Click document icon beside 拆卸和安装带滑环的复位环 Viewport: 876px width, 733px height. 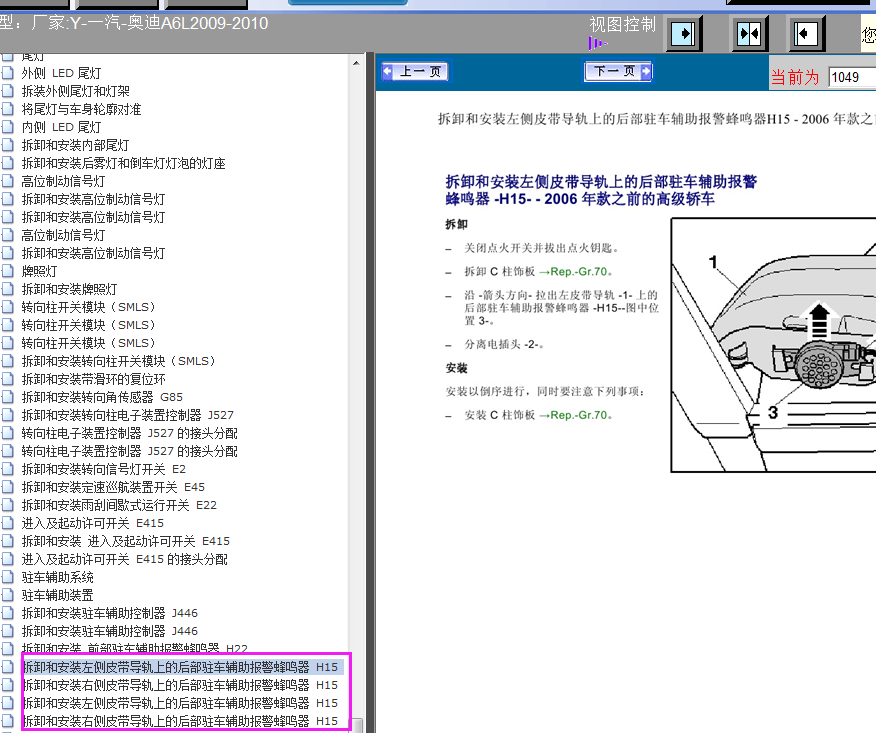tap(7, 379)
